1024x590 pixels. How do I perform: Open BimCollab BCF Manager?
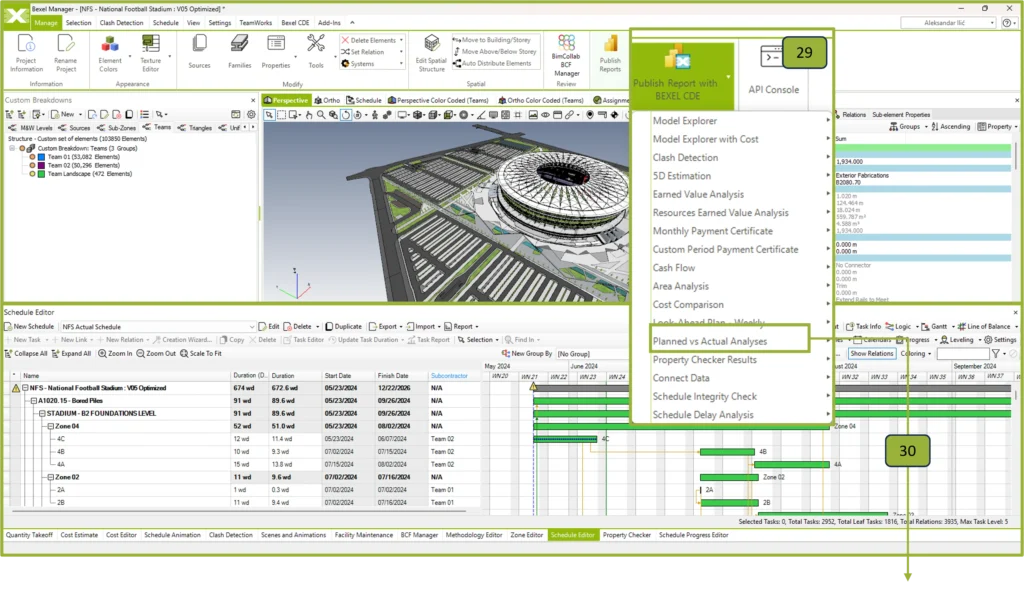point(566,55)
